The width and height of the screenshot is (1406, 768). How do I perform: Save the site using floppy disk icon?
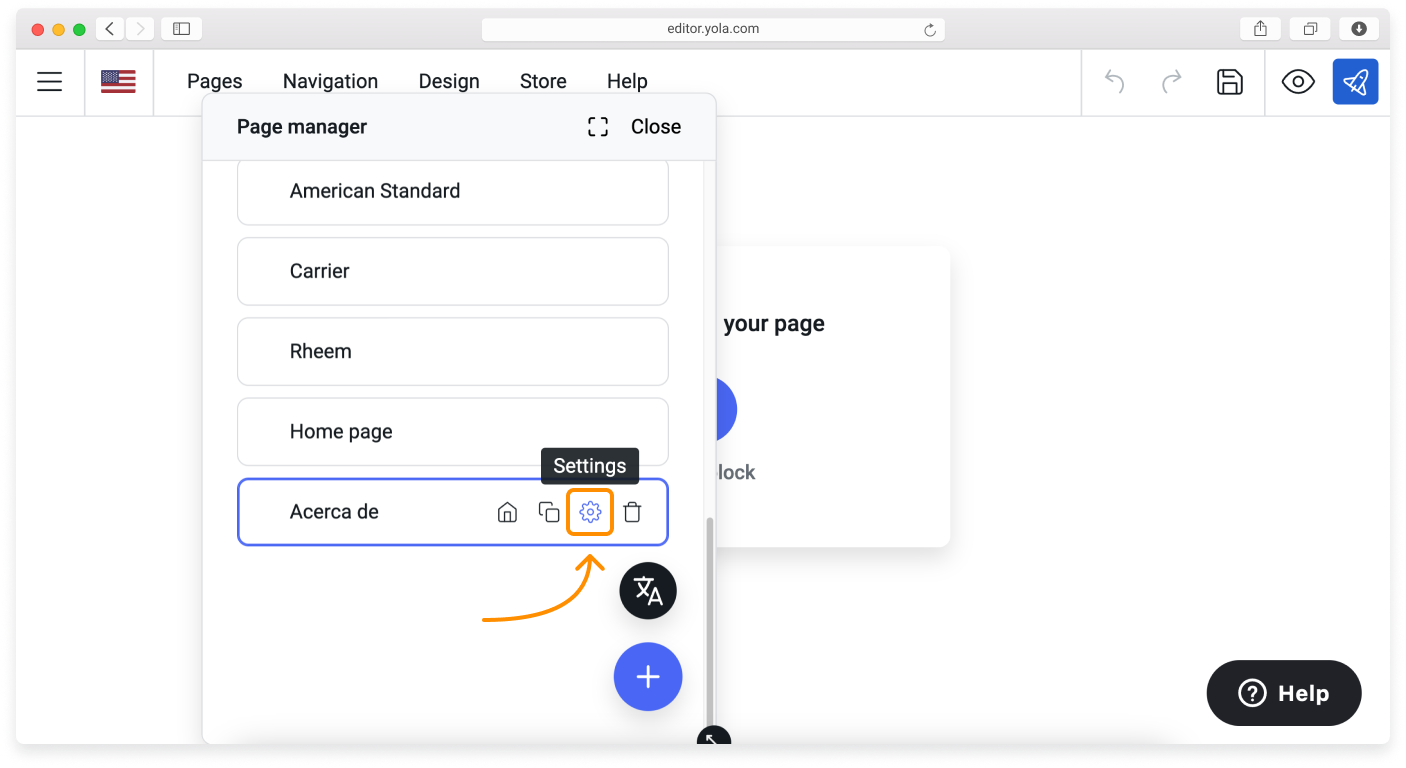(x=1229, y=82)
